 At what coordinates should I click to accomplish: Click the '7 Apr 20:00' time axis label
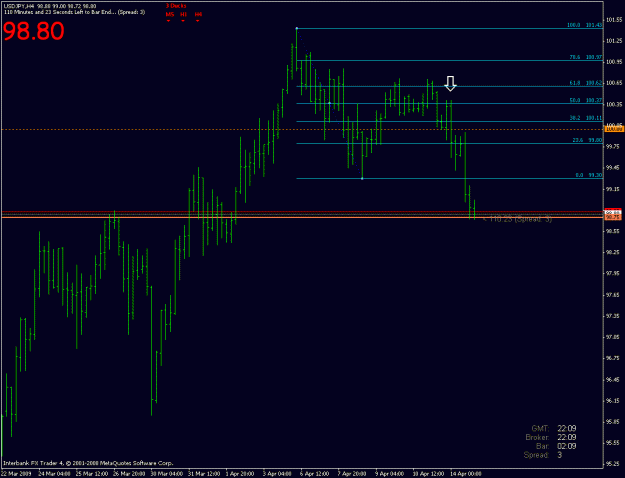tap(352, 474)
